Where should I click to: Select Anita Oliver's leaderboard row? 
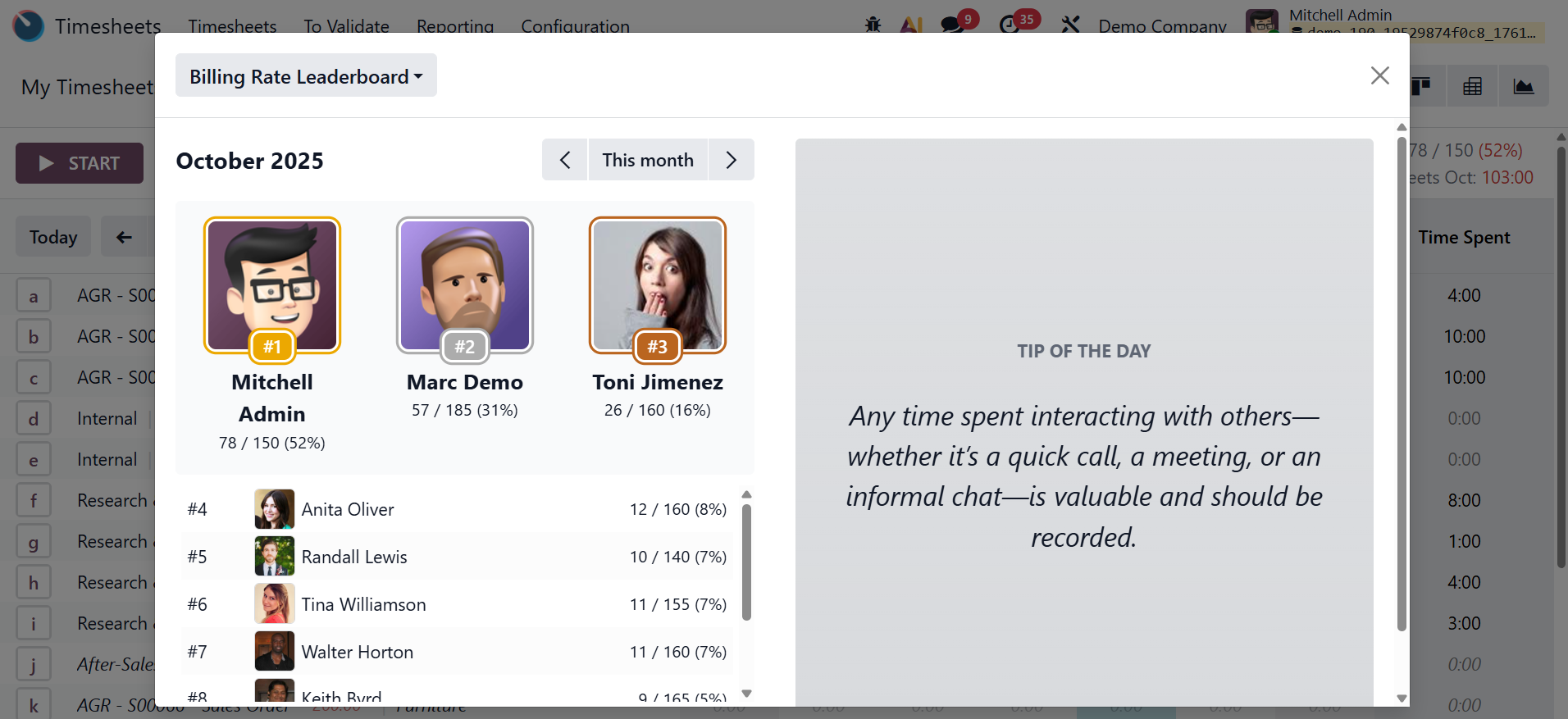[457, 509]
